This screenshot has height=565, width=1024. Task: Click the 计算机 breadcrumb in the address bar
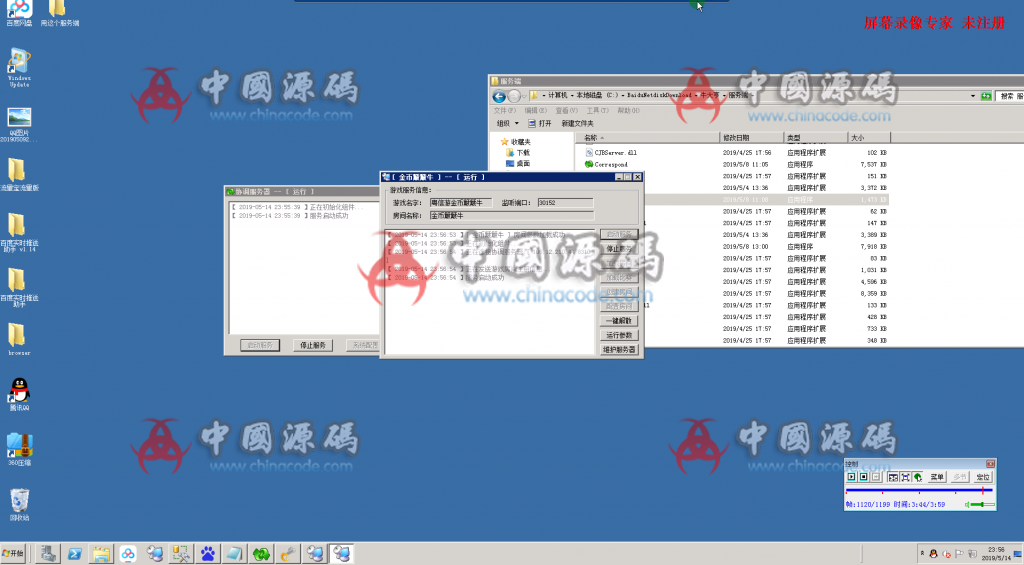click(558, 95)
